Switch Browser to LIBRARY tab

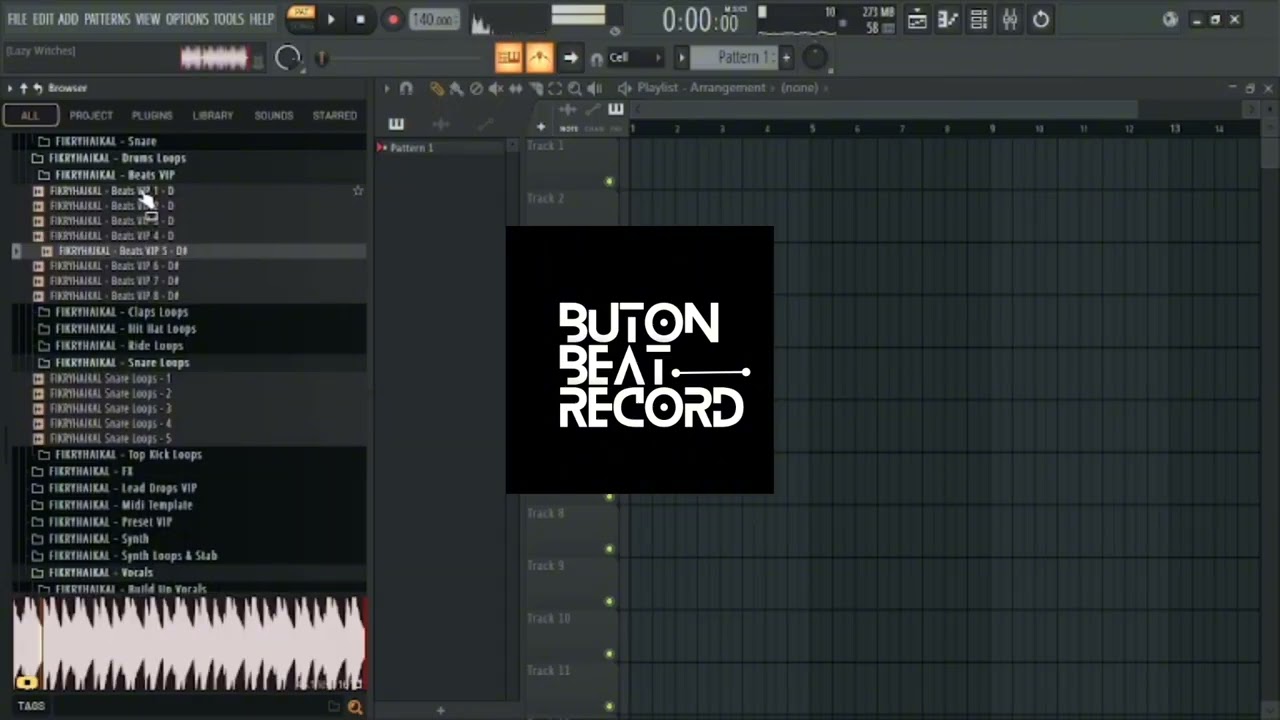click(213, 115)
